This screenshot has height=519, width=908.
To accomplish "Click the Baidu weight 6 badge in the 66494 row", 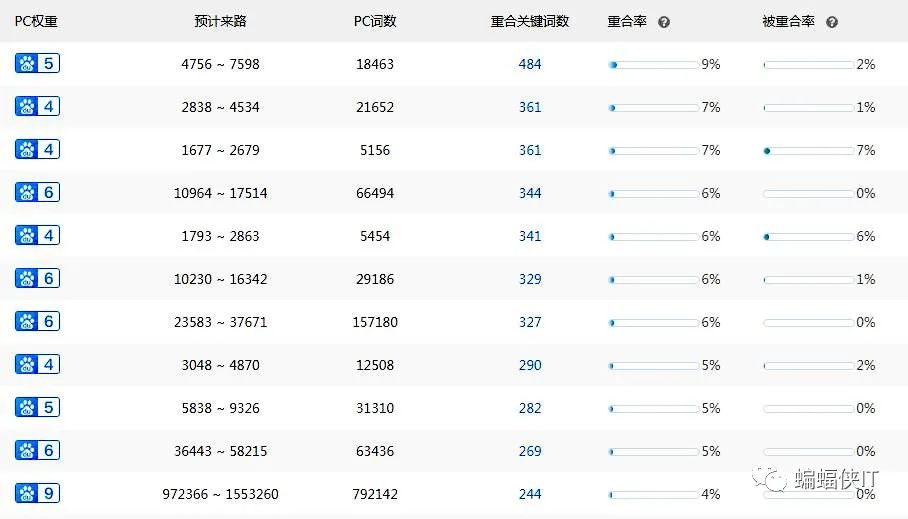I will click(x=37, y=192).
